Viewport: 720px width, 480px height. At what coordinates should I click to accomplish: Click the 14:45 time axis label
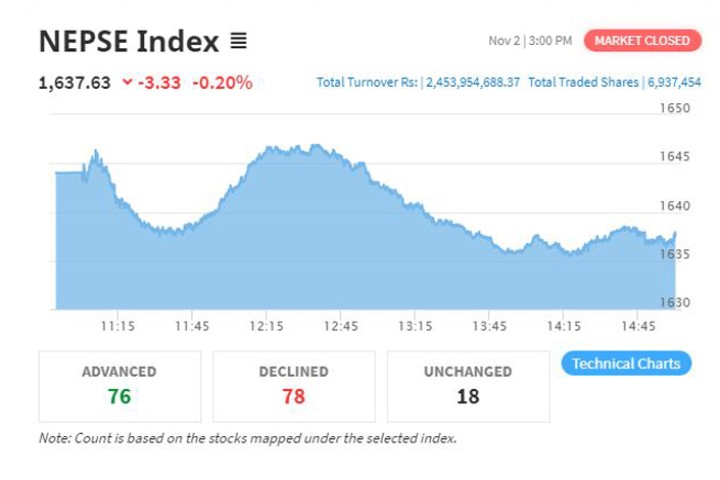click(x=638, y=326)
